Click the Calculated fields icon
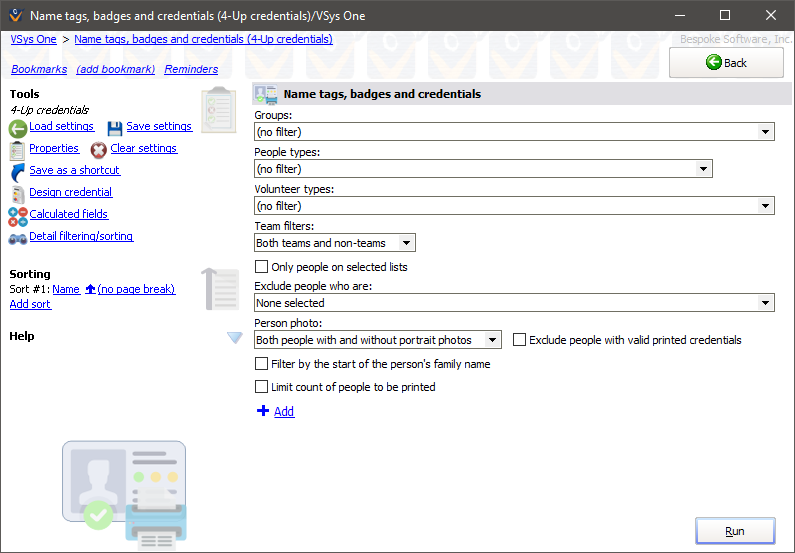795x553 pixels. (x=18, y=216)
